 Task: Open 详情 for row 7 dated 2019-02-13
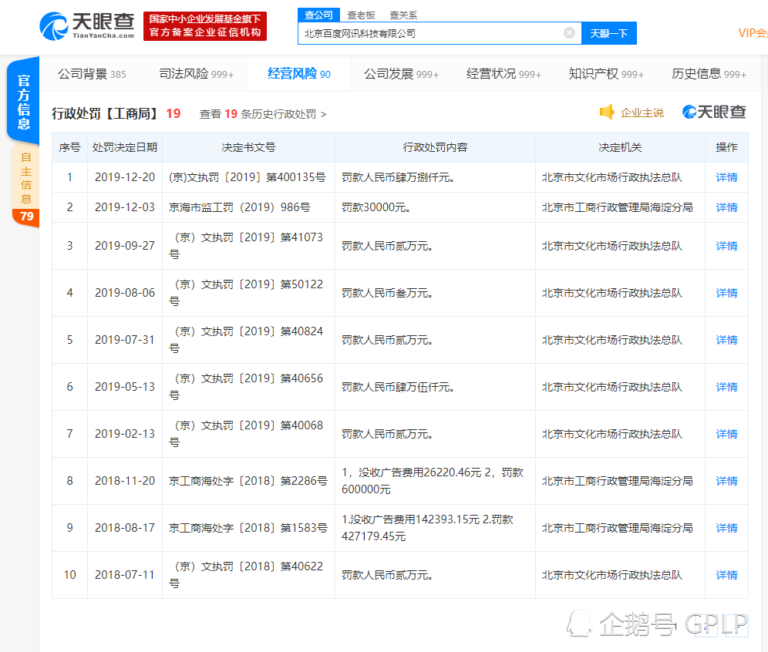tap(726, 434)
